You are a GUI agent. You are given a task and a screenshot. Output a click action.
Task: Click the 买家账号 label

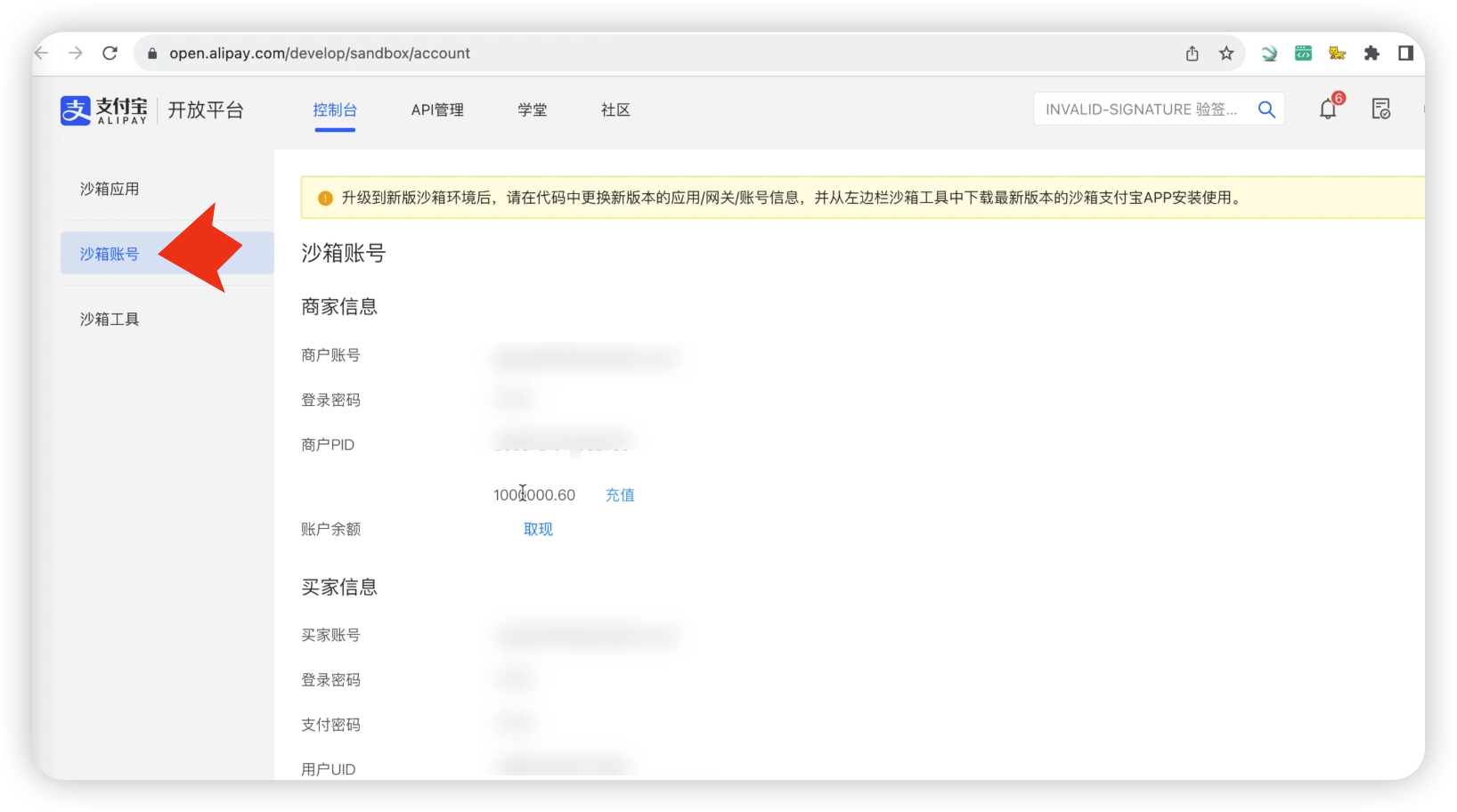click(330, 635)
